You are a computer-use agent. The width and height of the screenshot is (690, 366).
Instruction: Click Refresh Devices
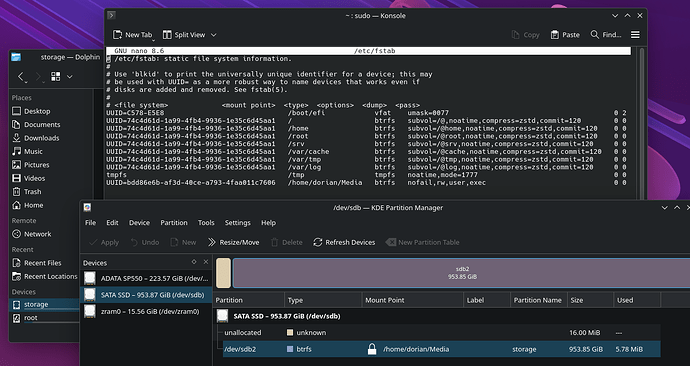pyautogui.click(x=344, y=242)
